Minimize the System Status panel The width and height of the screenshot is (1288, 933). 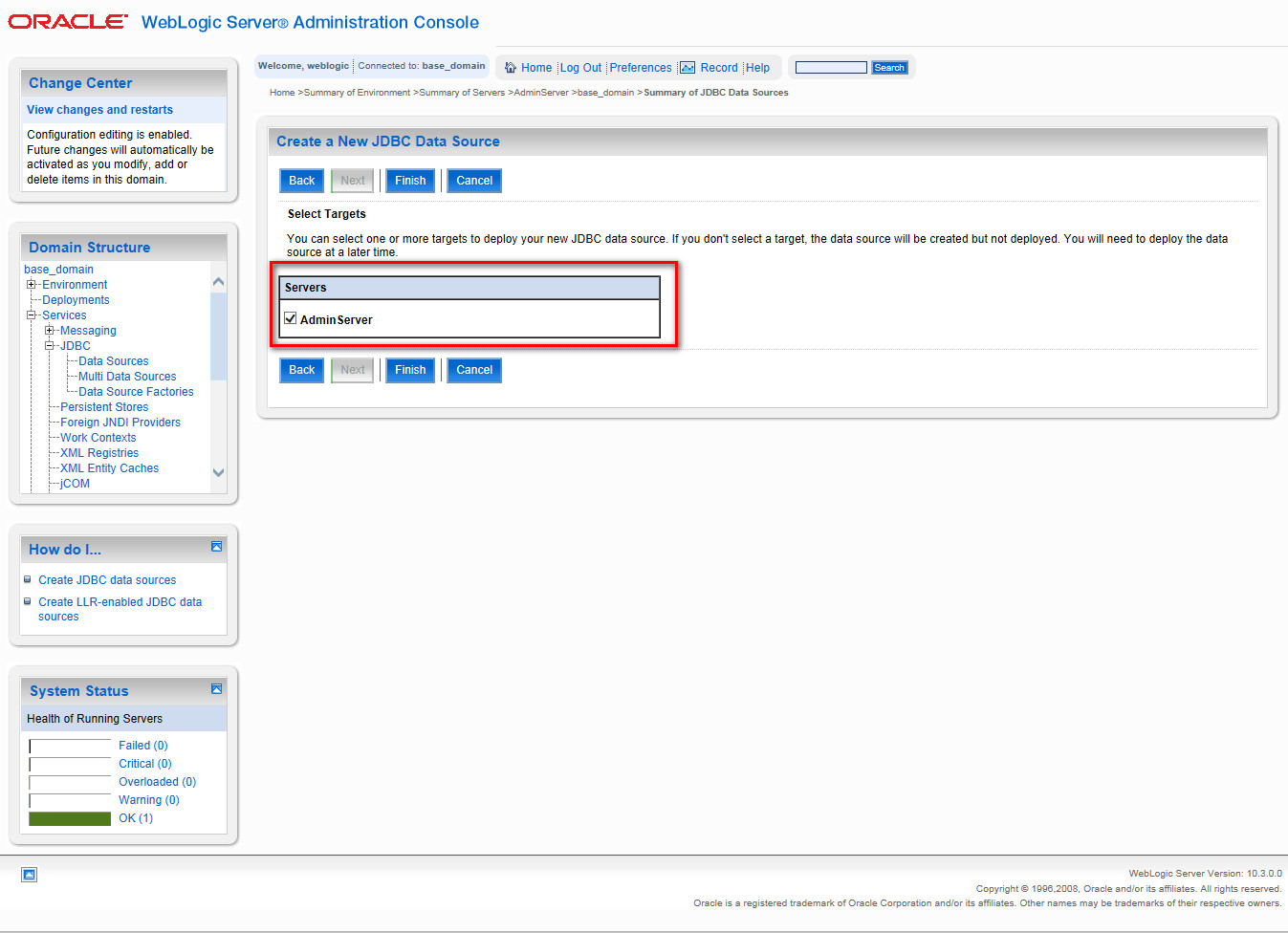217,688
